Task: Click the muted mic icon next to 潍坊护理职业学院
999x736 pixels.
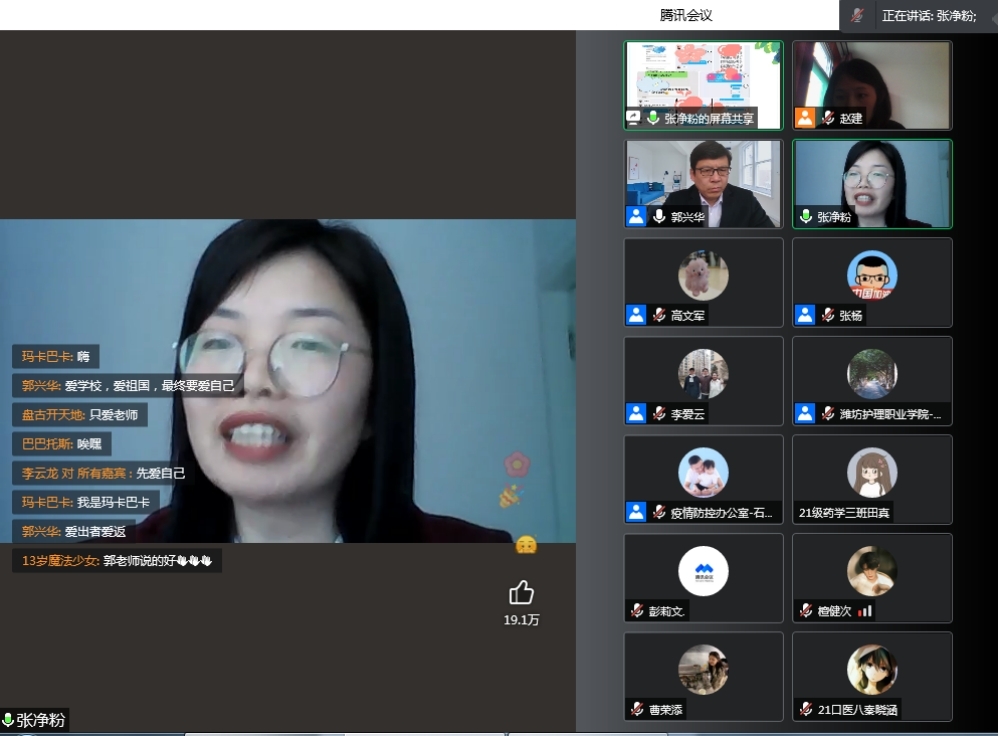Action: (828, 414)
